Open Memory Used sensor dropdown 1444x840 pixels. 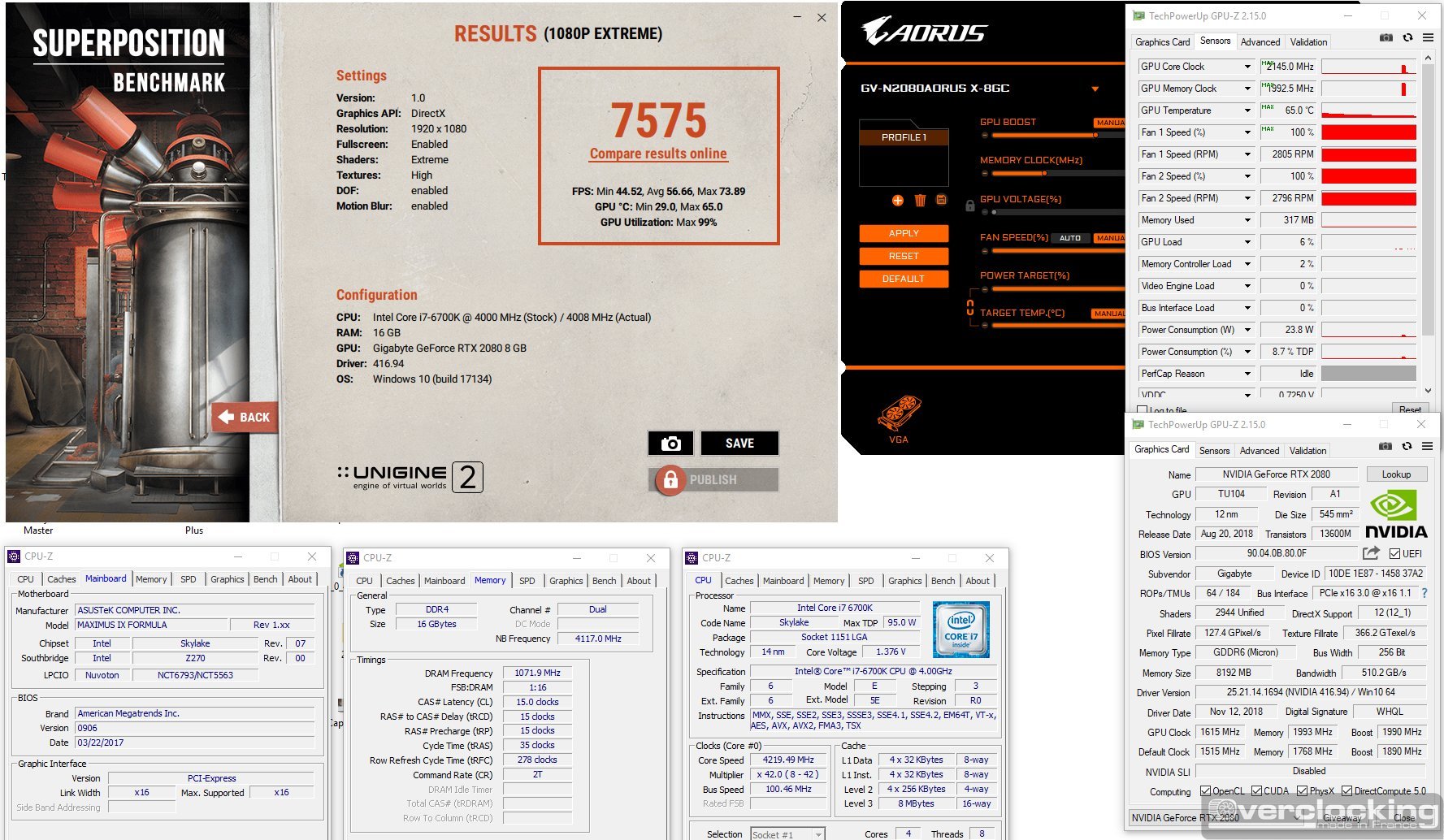1247,220
